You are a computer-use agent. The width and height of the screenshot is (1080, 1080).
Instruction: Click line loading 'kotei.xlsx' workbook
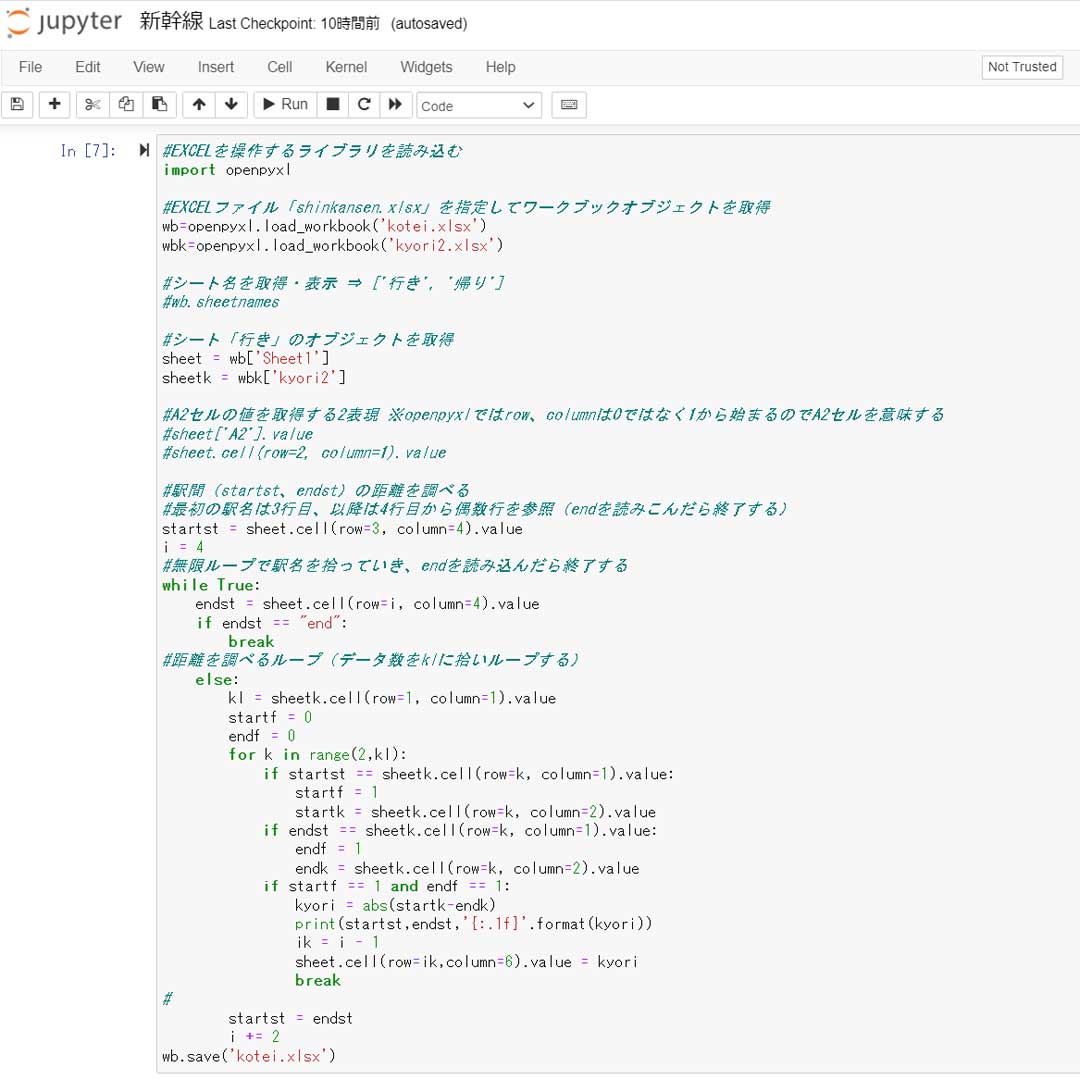pos(324,227)
